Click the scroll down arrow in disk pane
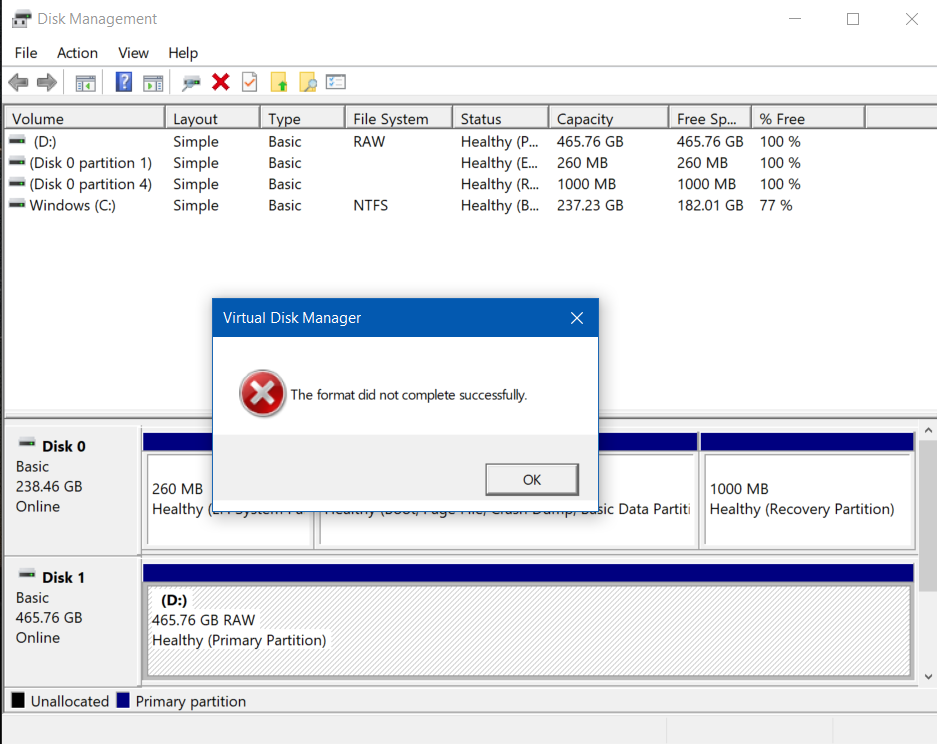The height and width of the screenshot is (744, 937). tap(928, 676)
